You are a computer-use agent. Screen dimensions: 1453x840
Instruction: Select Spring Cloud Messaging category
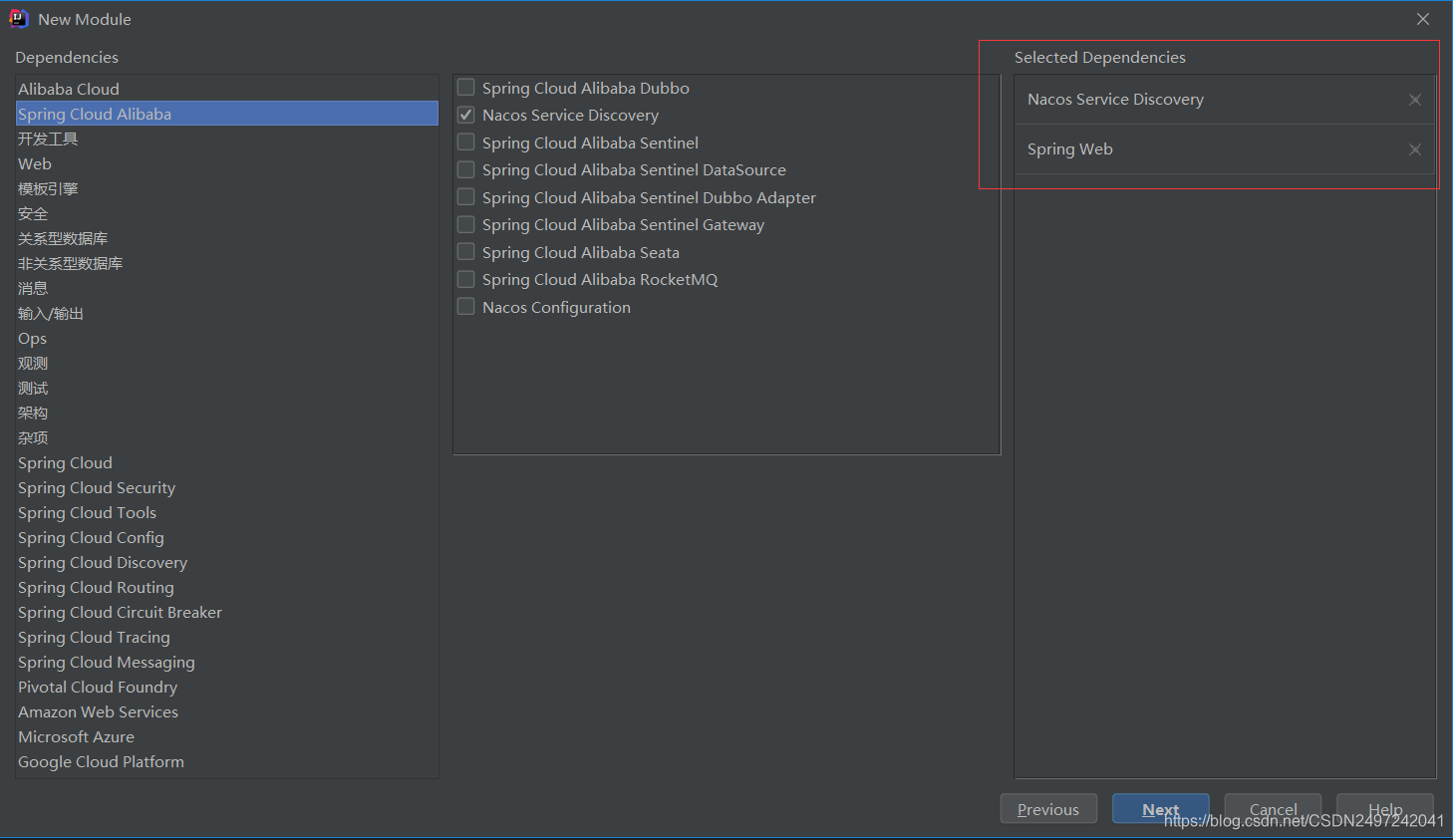227,662
